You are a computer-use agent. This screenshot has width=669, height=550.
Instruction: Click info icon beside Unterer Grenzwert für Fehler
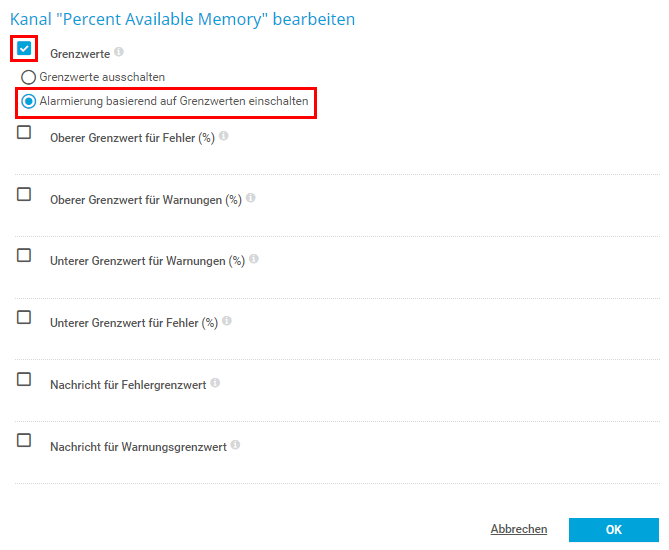227,321
